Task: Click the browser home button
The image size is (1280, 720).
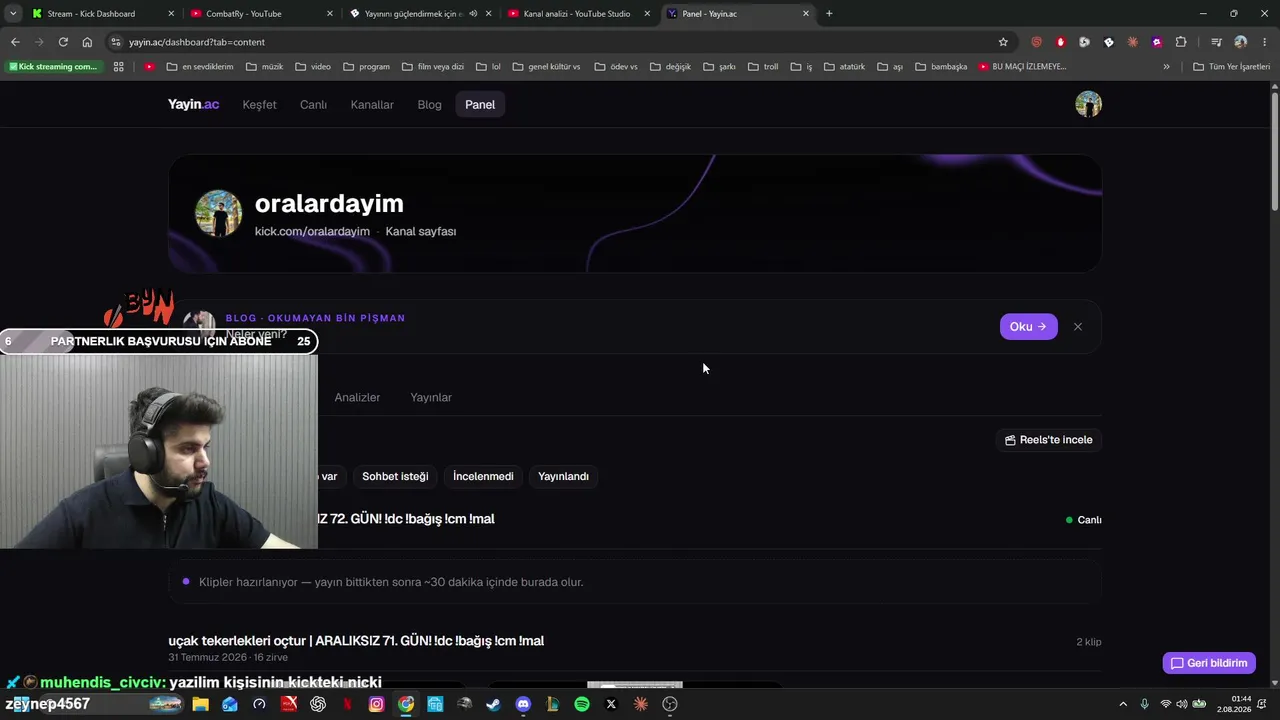Action: pos(87,42)
